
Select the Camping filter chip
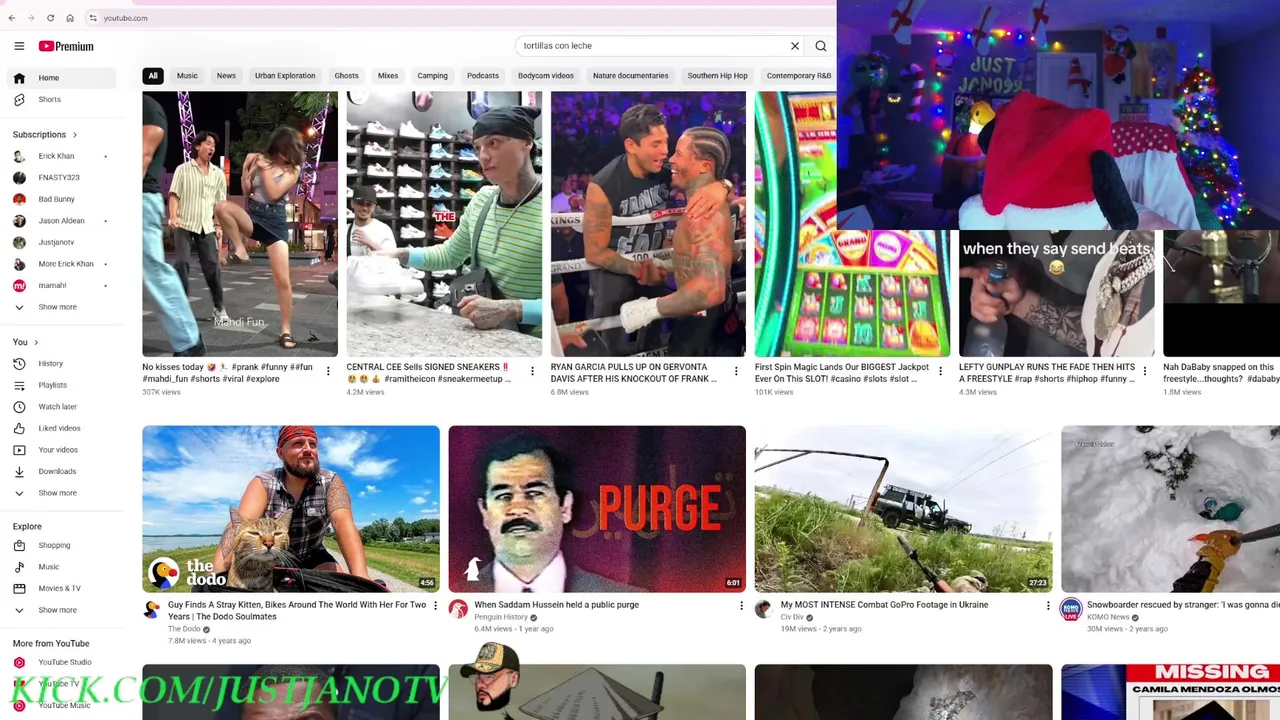(x=432, y=76)
